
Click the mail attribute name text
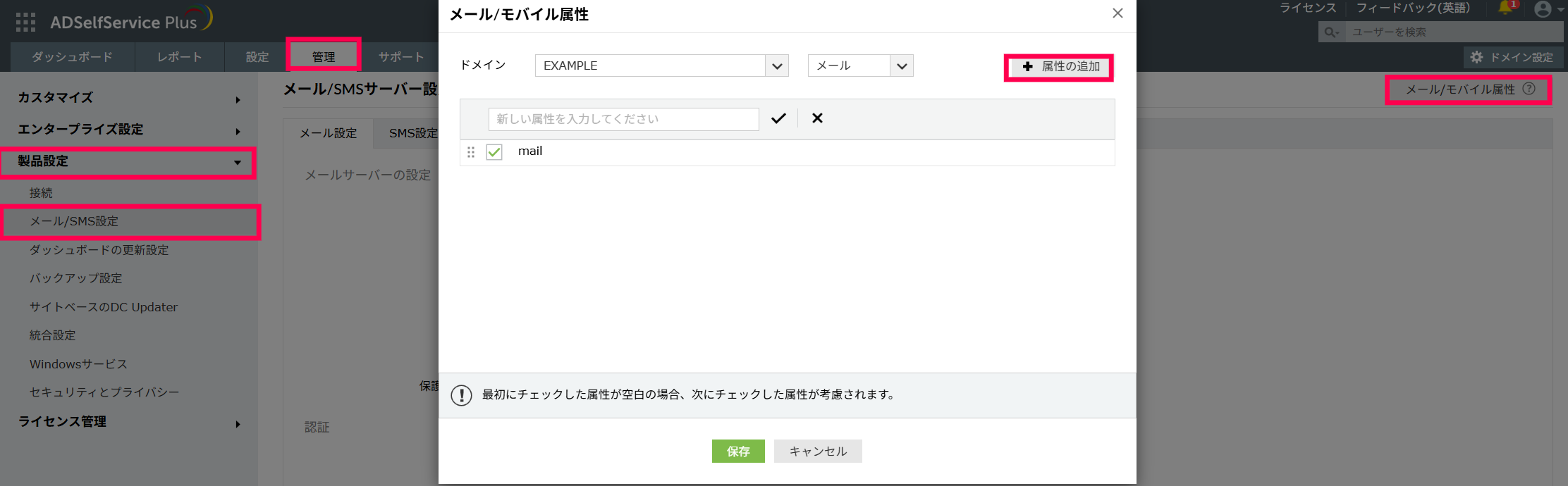point(530,151)
